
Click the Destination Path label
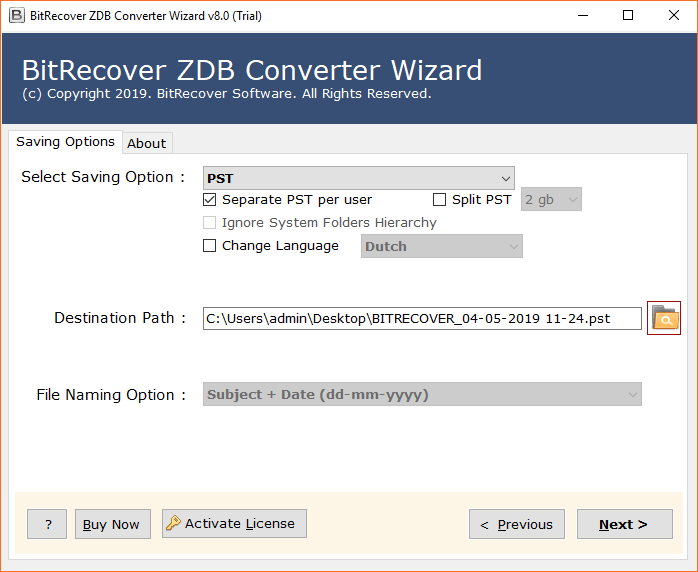pos(120,318)
